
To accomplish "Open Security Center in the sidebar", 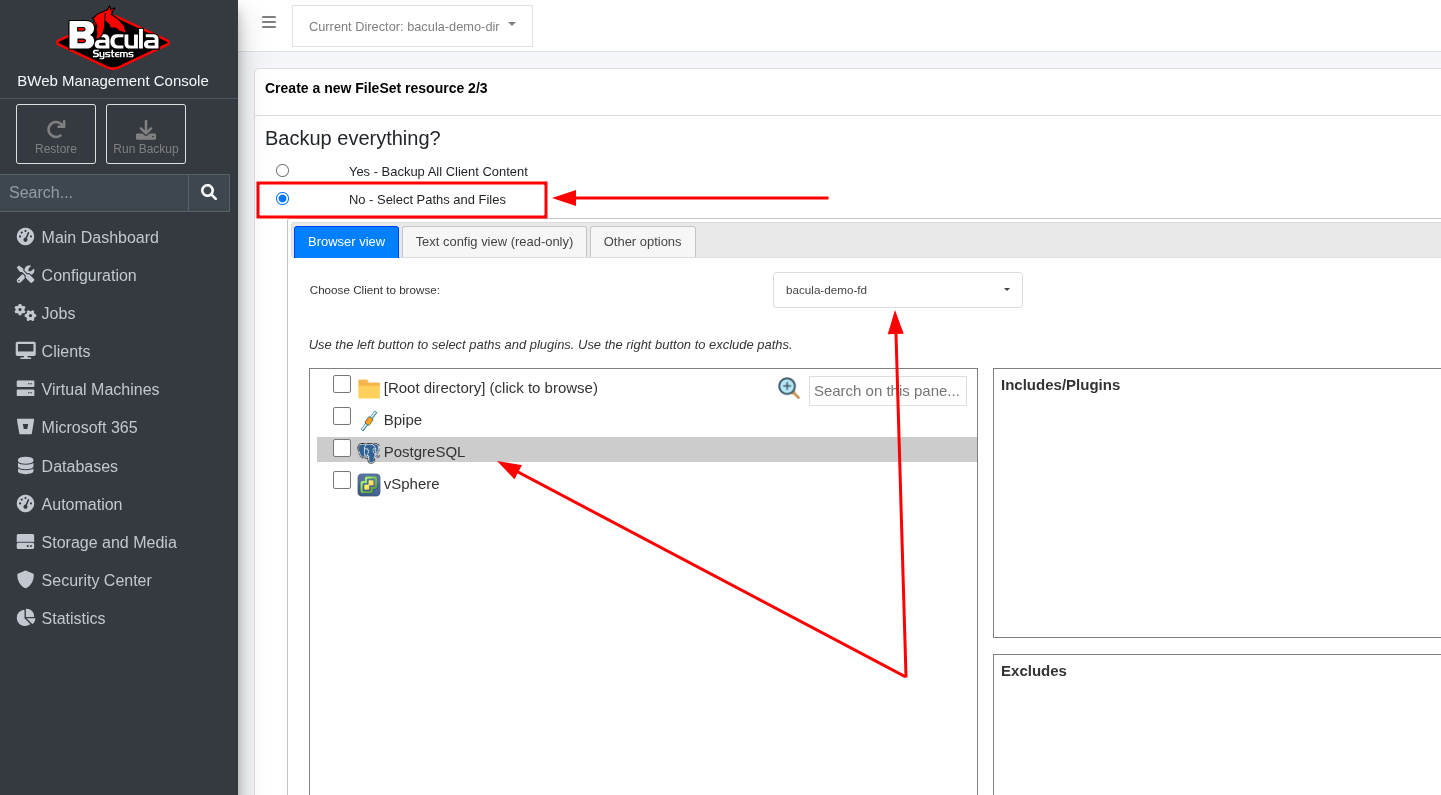I will click(x=96, y=580).
